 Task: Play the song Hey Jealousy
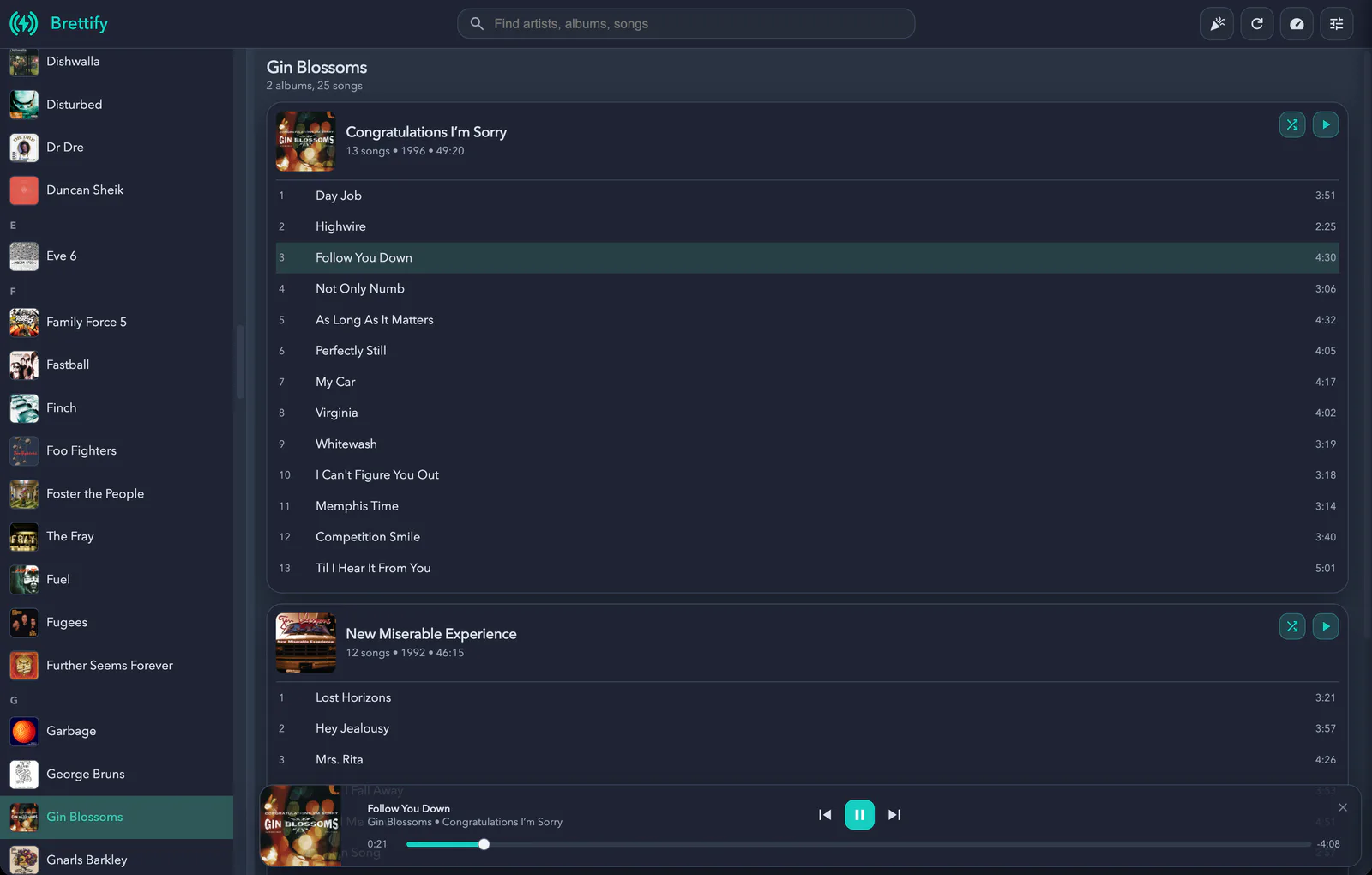[807, 728]
